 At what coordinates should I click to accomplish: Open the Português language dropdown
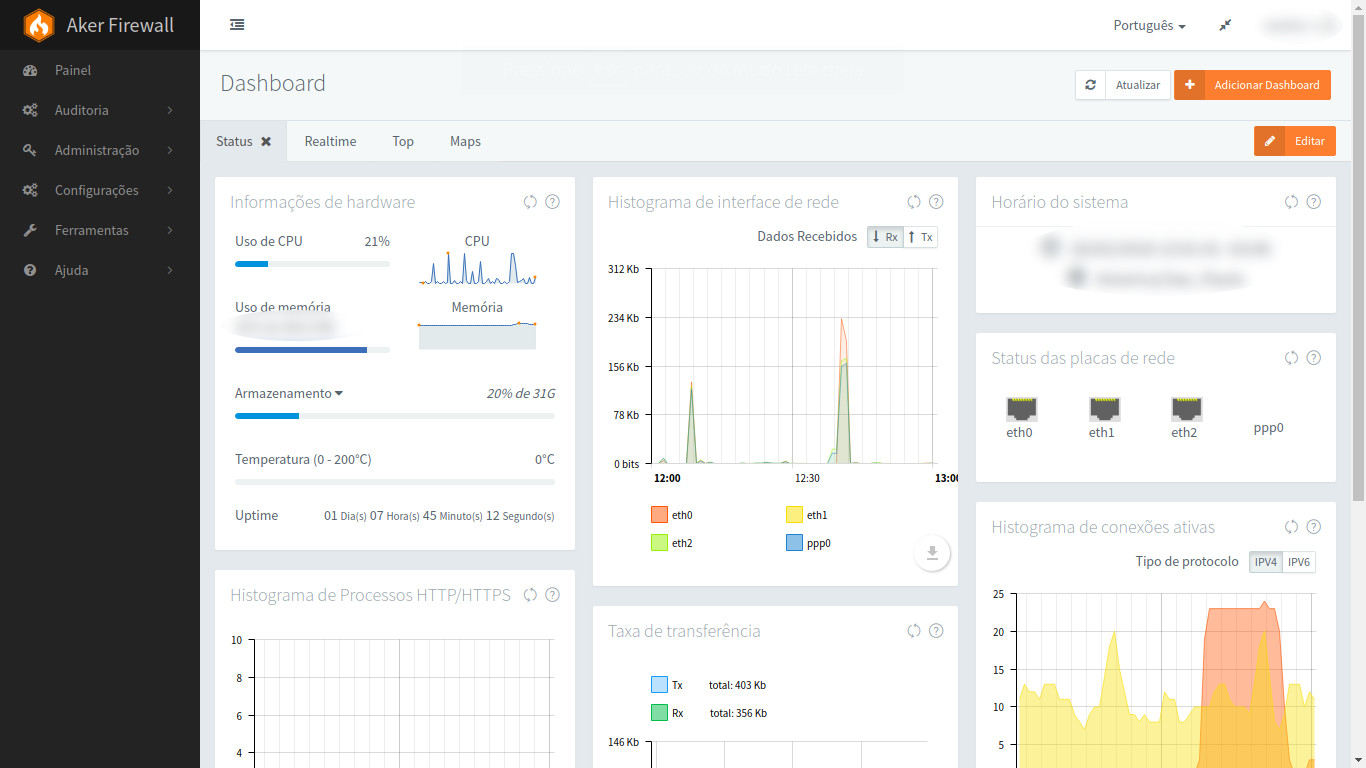pos(1149,26)
